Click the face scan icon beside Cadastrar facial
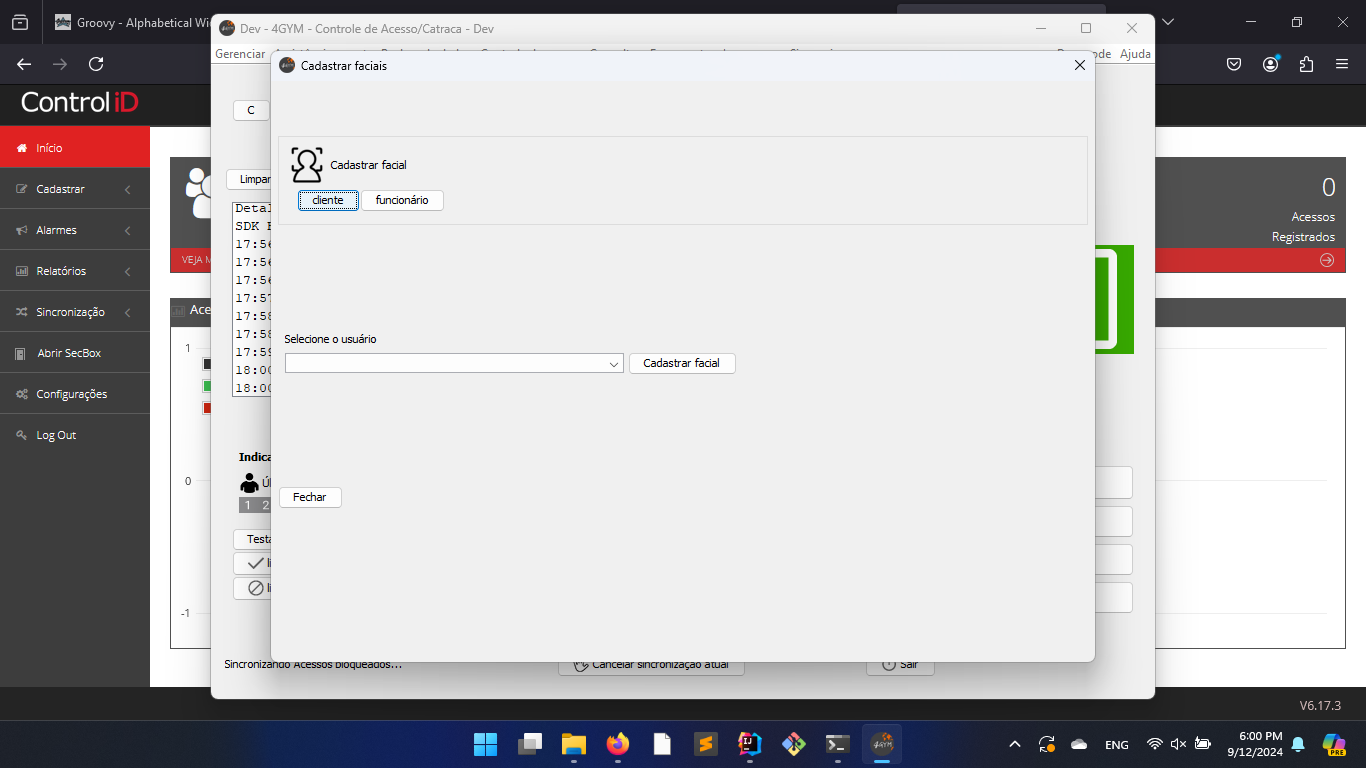Image resolution: width=1366 pixels, height=768 pixels. 307,164
